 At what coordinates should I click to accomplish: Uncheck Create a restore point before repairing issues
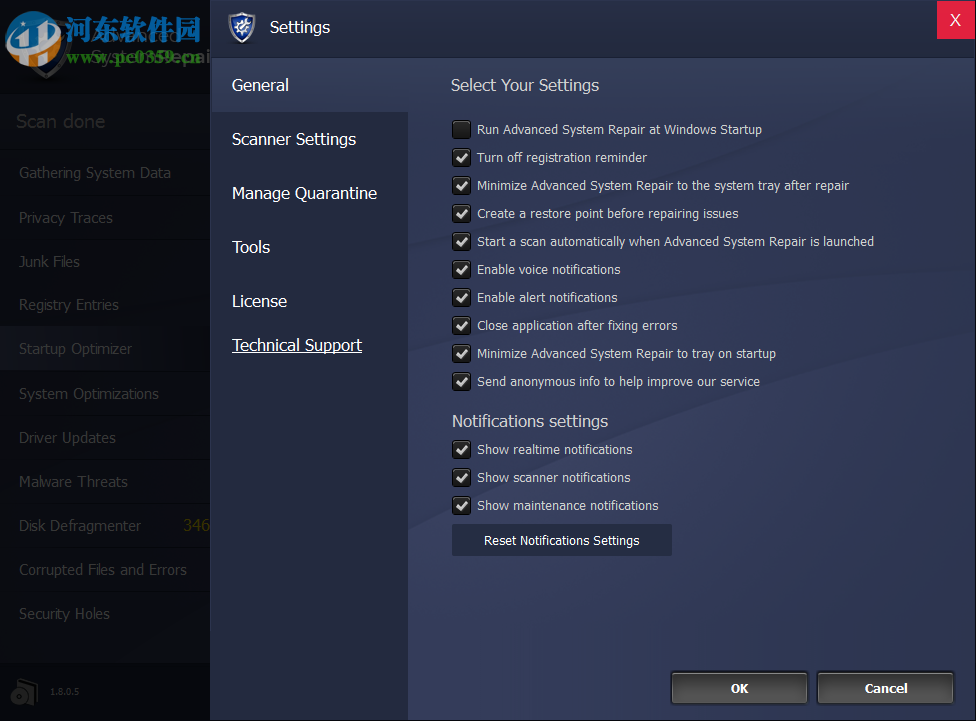tap(461, 213)
